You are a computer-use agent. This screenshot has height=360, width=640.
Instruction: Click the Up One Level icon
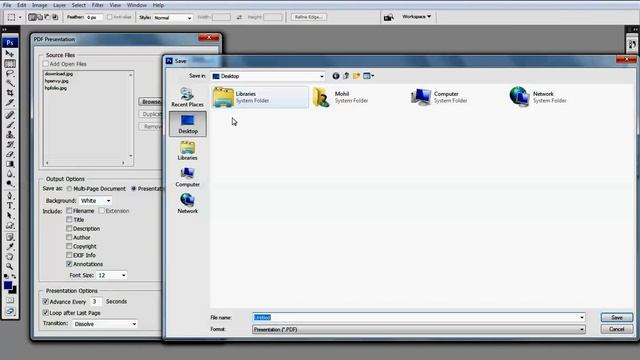click(346, 76)
